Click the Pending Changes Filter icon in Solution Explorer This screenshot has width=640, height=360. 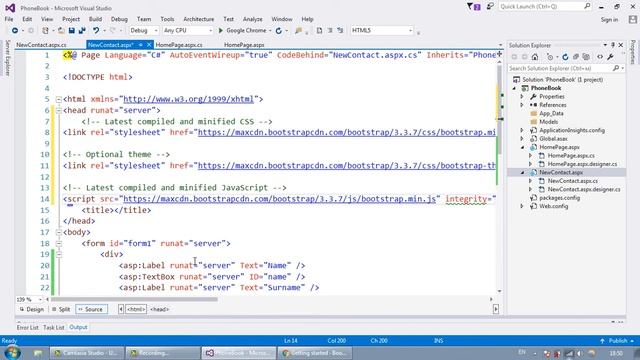tap(550, 57)
